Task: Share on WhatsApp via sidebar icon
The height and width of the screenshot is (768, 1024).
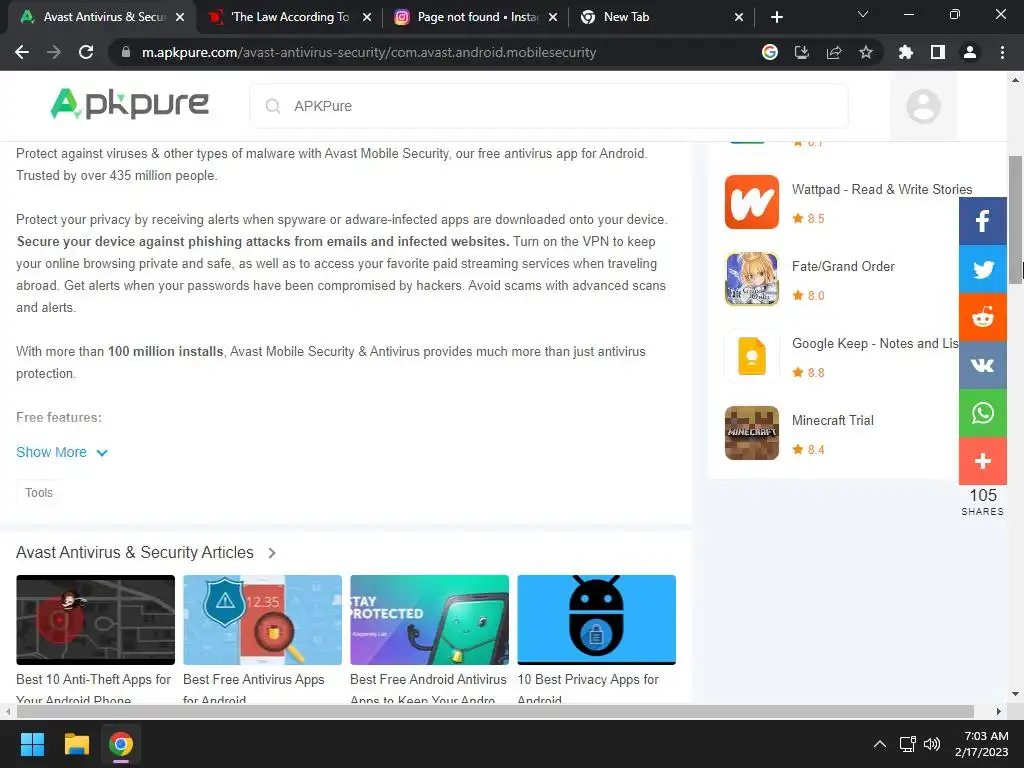Action: [982, 413]
